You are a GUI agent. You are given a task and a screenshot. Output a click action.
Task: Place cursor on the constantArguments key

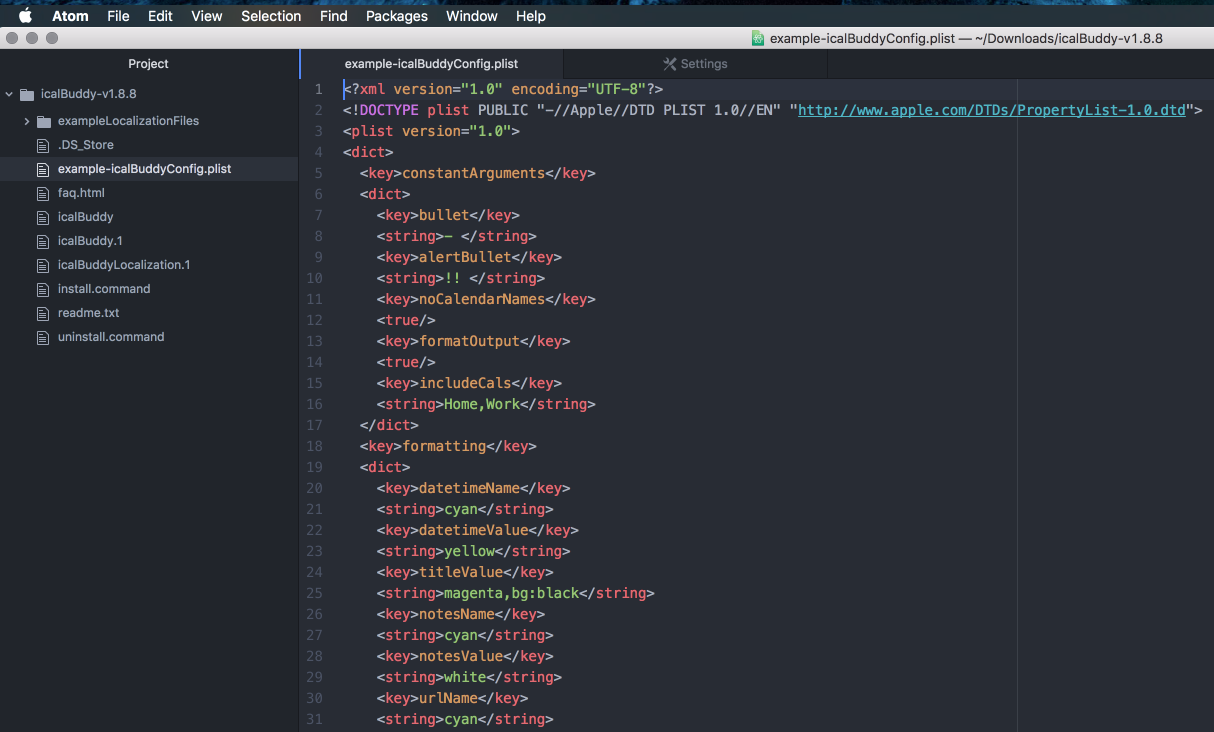(x=473, y=173)
